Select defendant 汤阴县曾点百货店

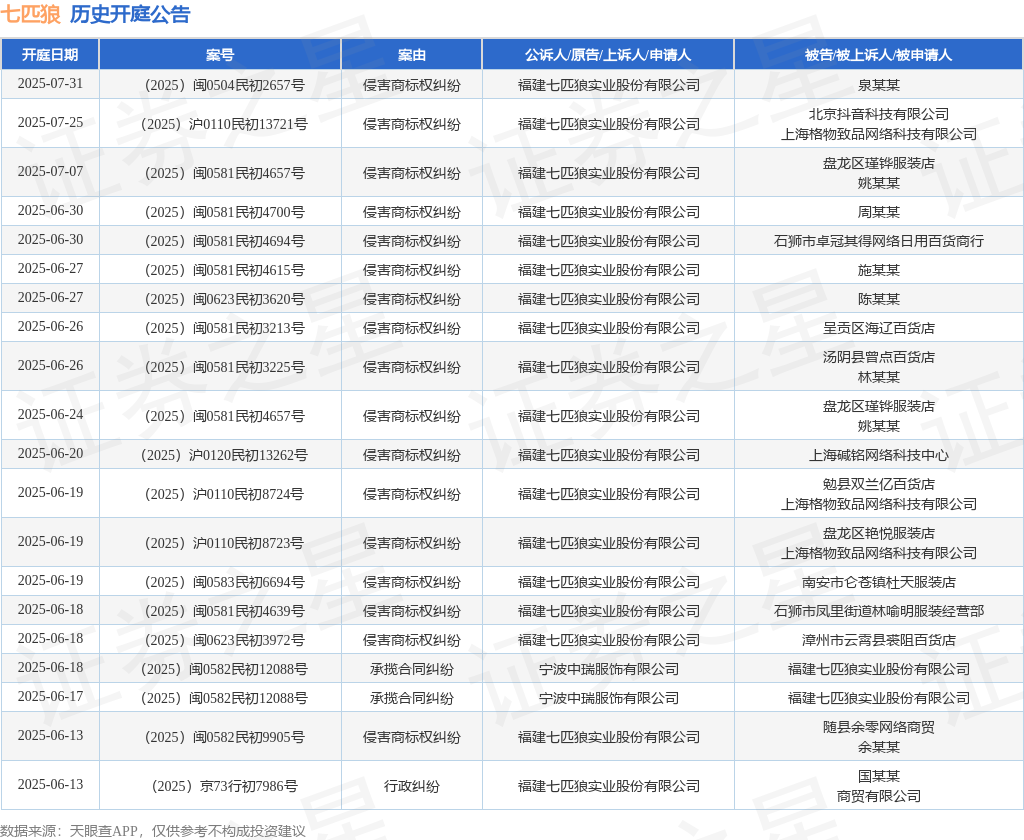(x=878, y=357)
